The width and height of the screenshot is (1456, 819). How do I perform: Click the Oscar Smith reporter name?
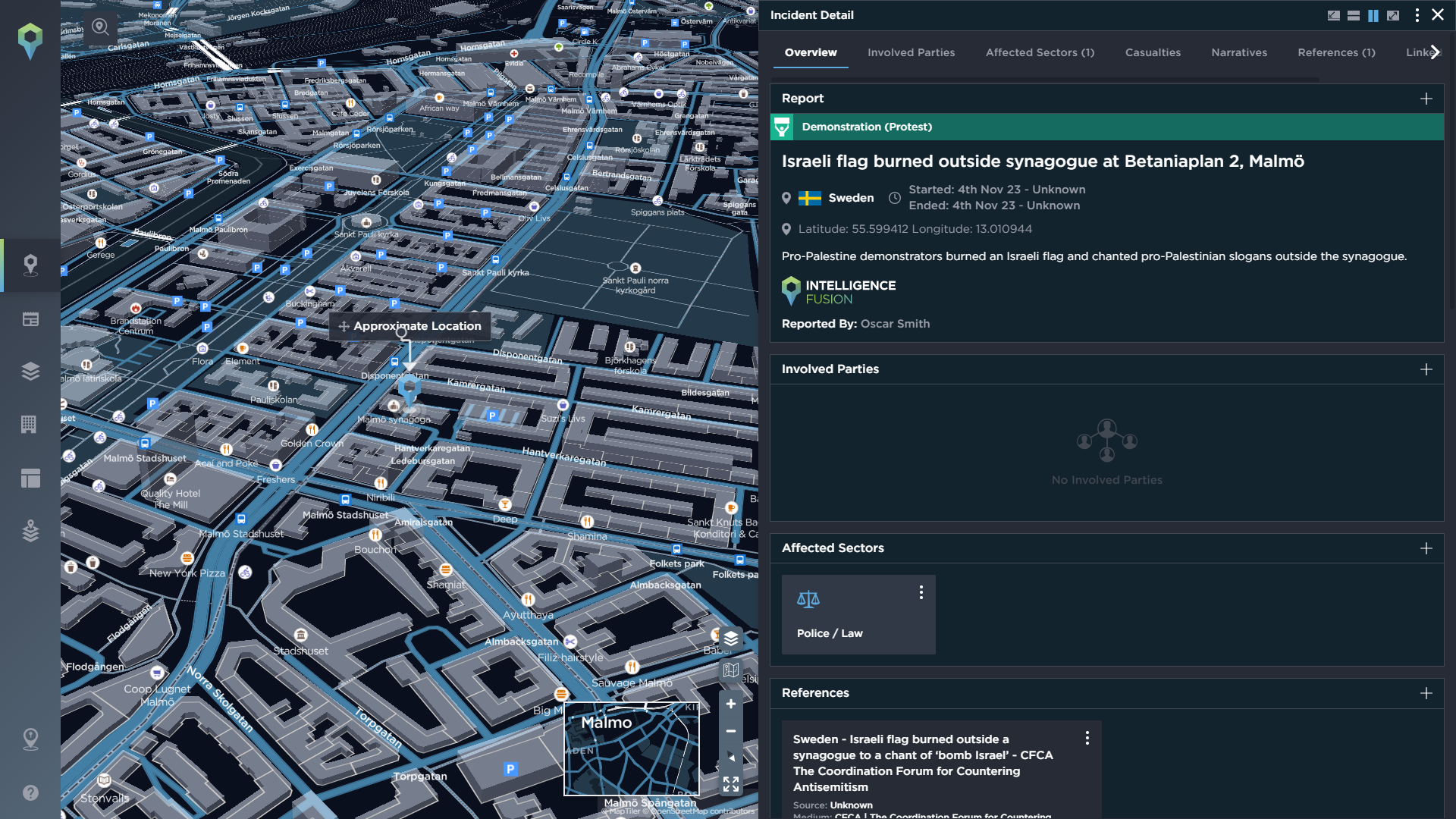pyautogui.click(x=895, y=324)
